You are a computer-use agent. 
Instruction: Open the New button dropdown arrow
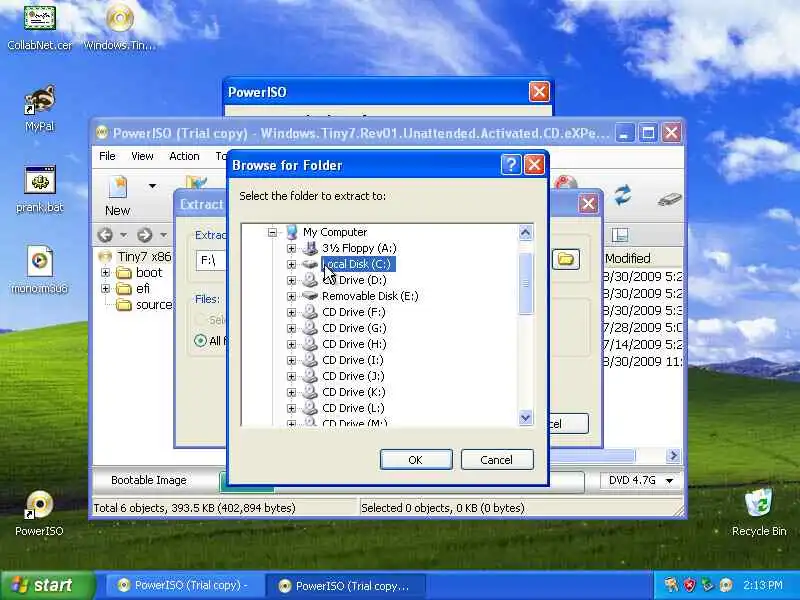coord(152,186)
